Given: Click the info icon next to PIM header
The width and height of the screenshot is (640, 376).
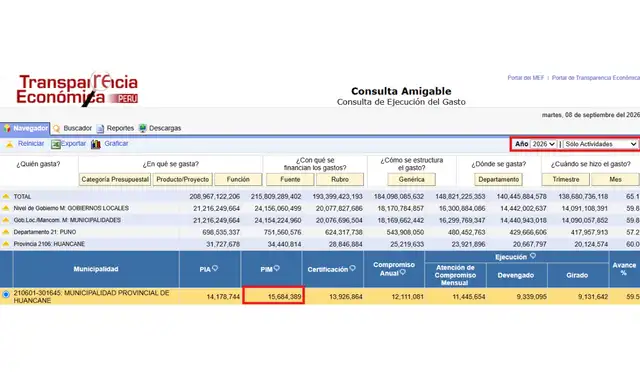Looking at the screenshot, I should pos(277,268).
